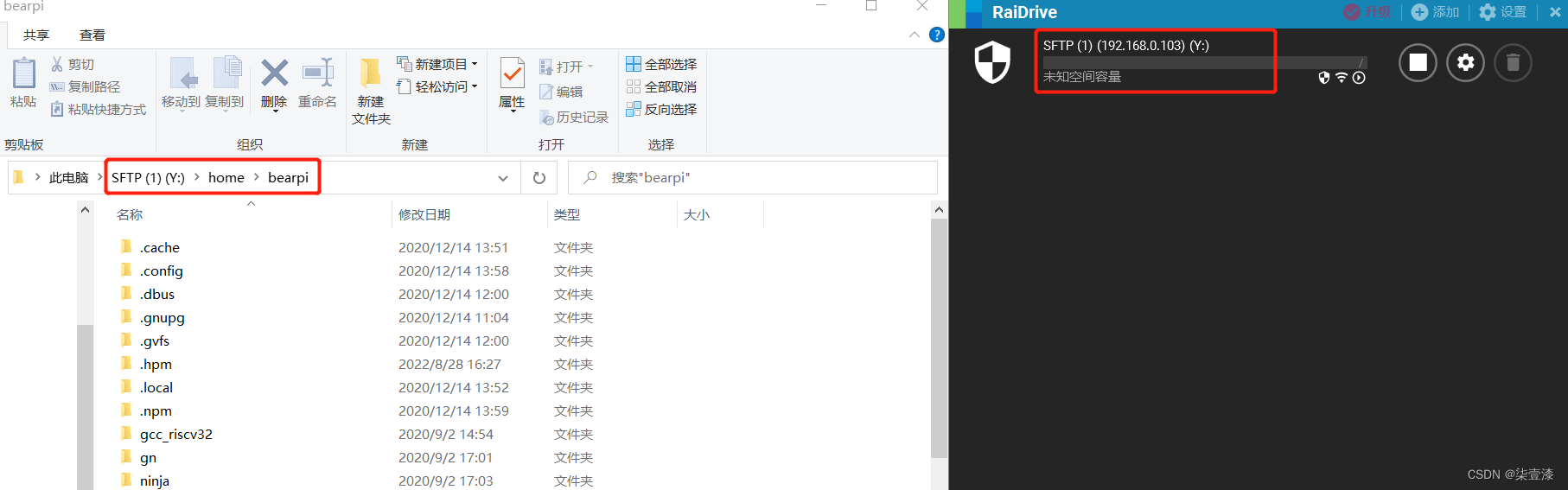
Task: Click Invert selection icon
Action: [x=634, y=109]
